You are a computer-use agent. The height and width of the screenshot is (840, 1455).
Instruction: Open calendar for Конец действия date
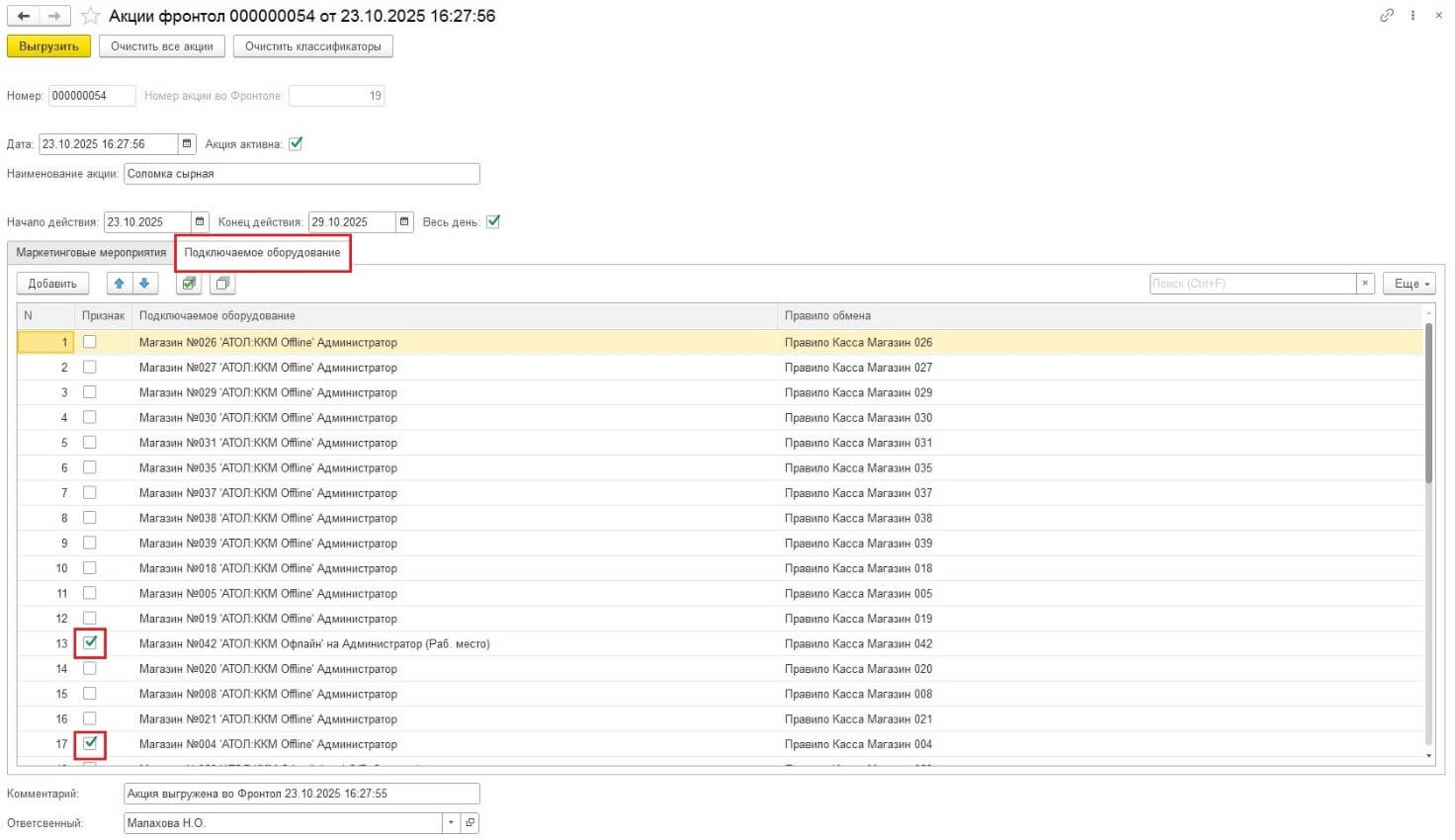coord(404,222)
